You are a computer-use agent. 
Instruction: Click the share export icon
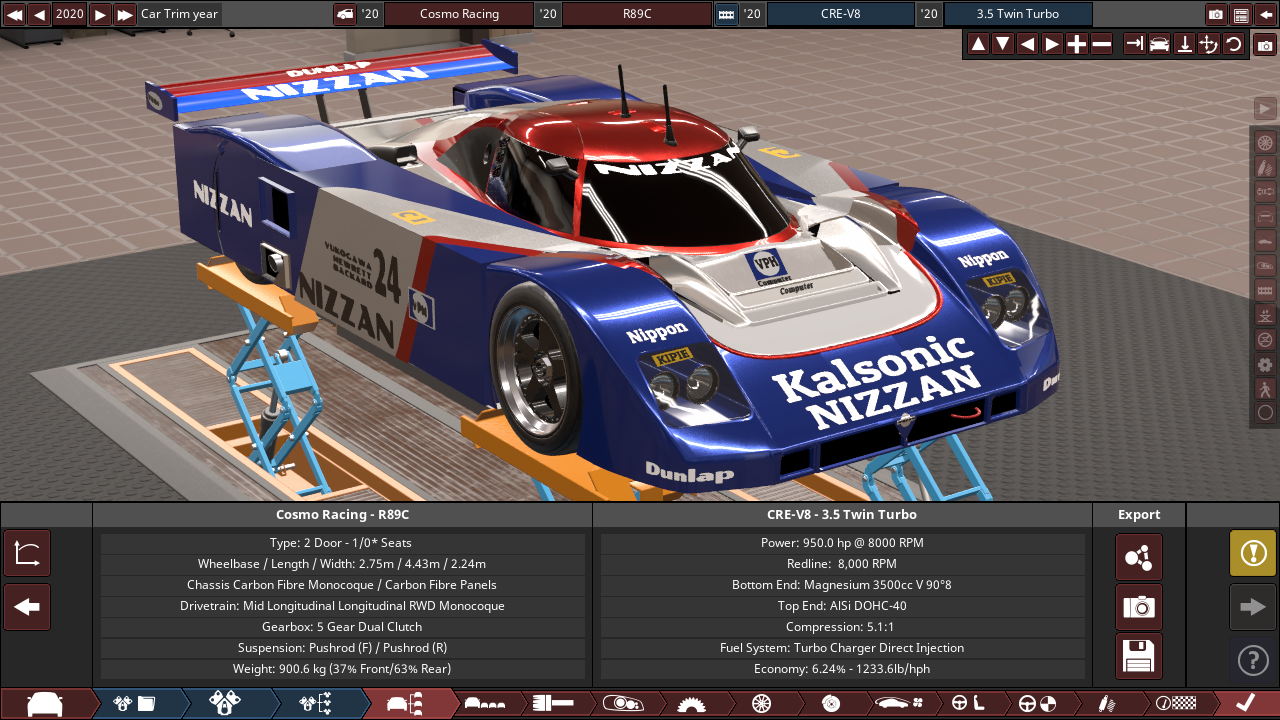pos(1139,557)
